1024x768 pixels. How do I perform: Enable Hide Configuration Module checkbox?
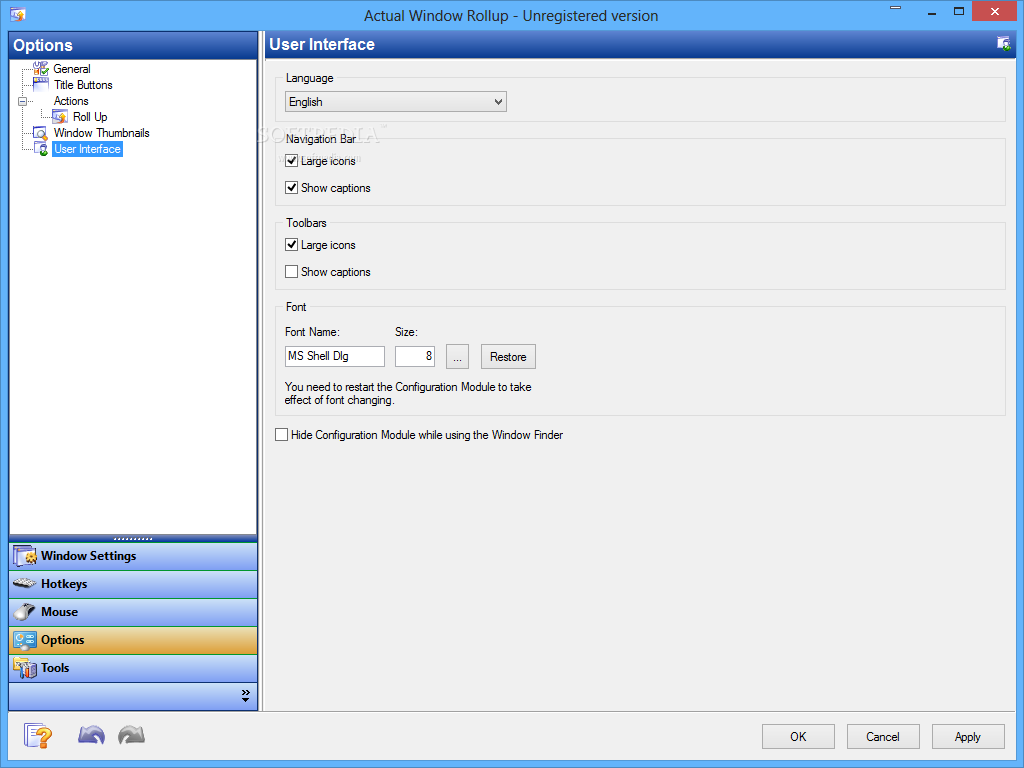tap(281, 435)
